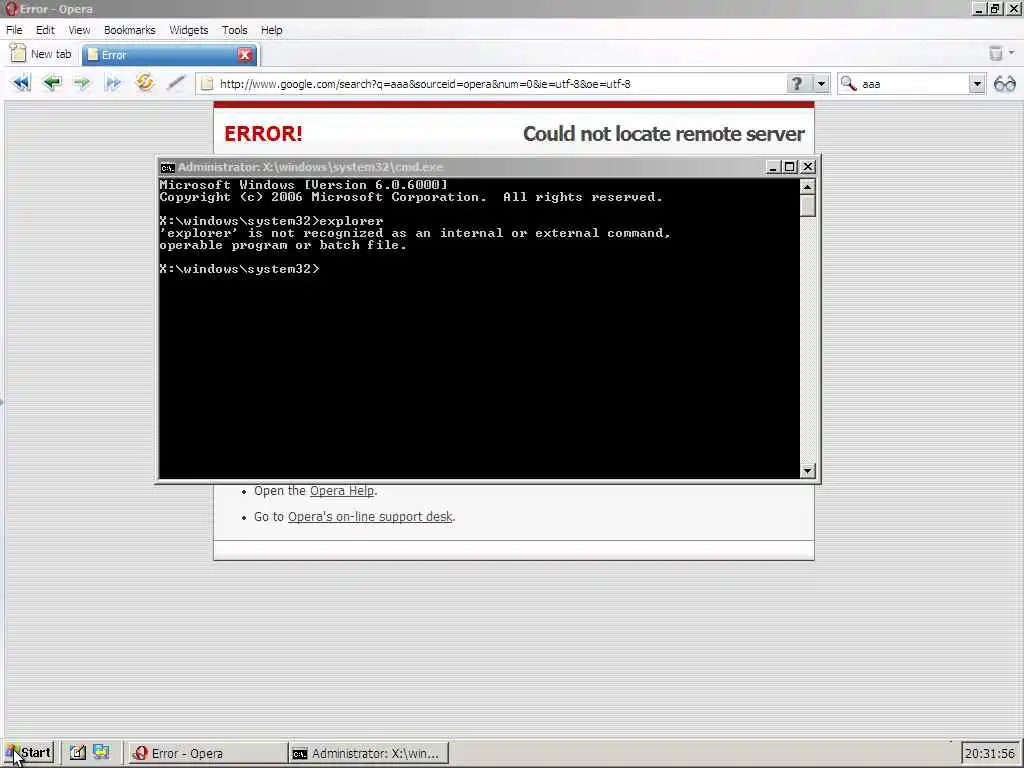Open the closed tabs trash can icon
1024x768 pixels.
[x=995, y=54]
